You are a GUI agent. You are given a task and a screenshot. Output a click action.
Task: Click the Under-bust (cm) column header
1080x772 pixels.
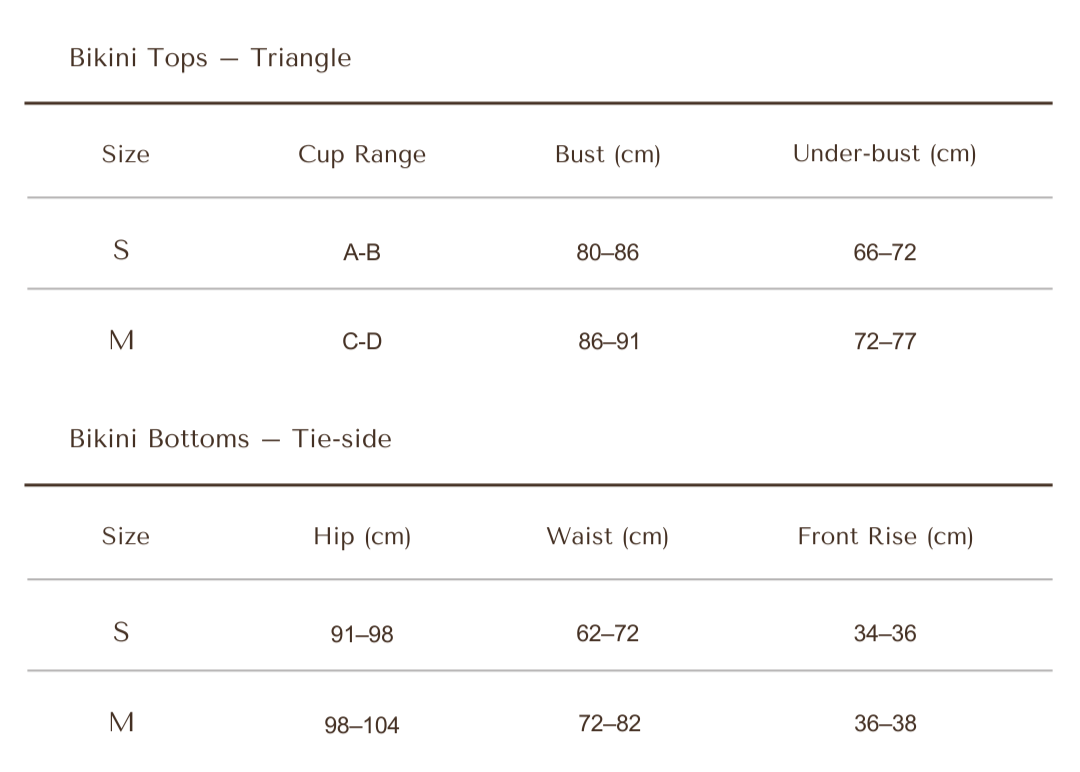(884, 154)
